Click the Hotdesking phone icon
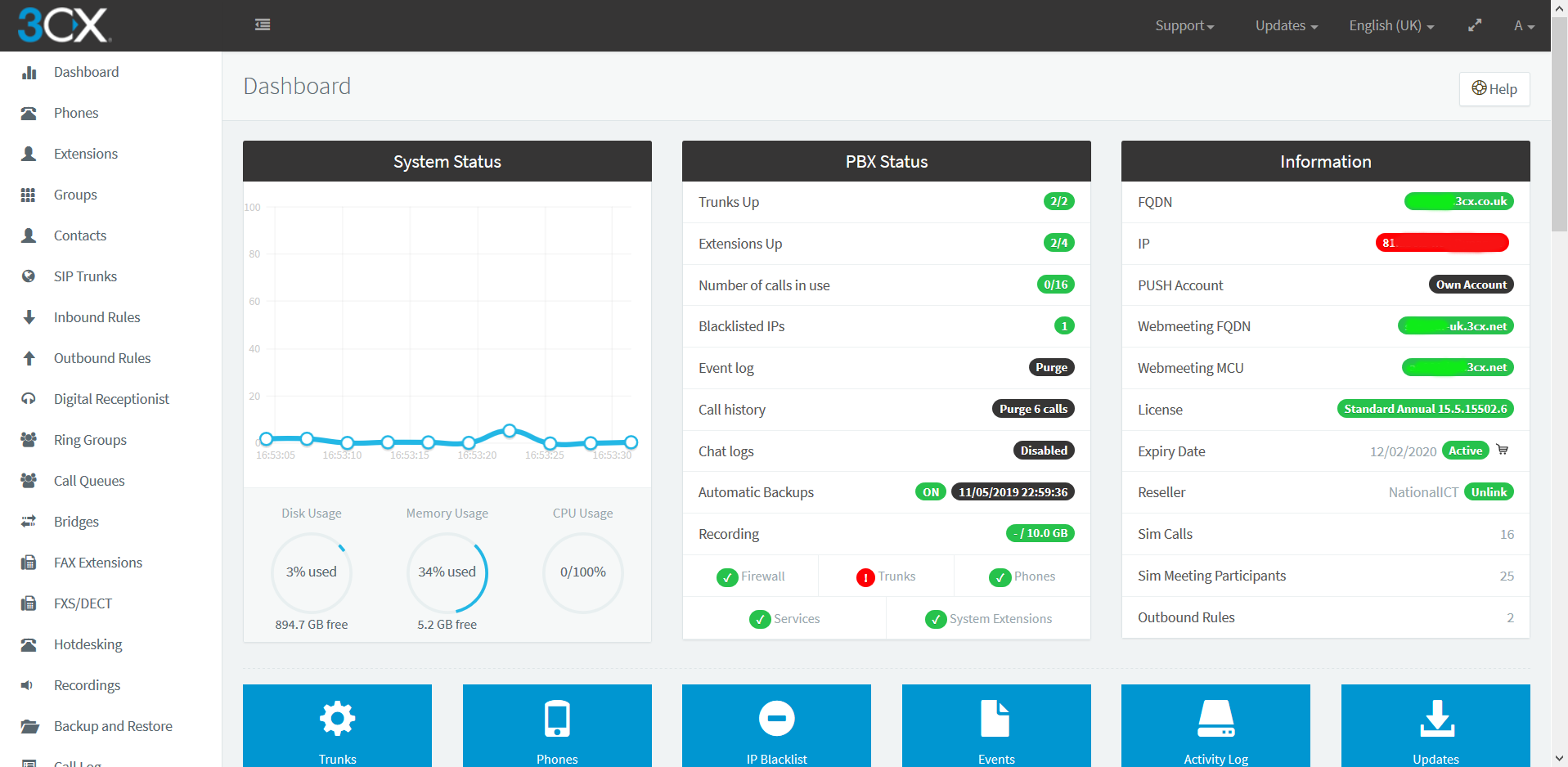 click(29, 644)
